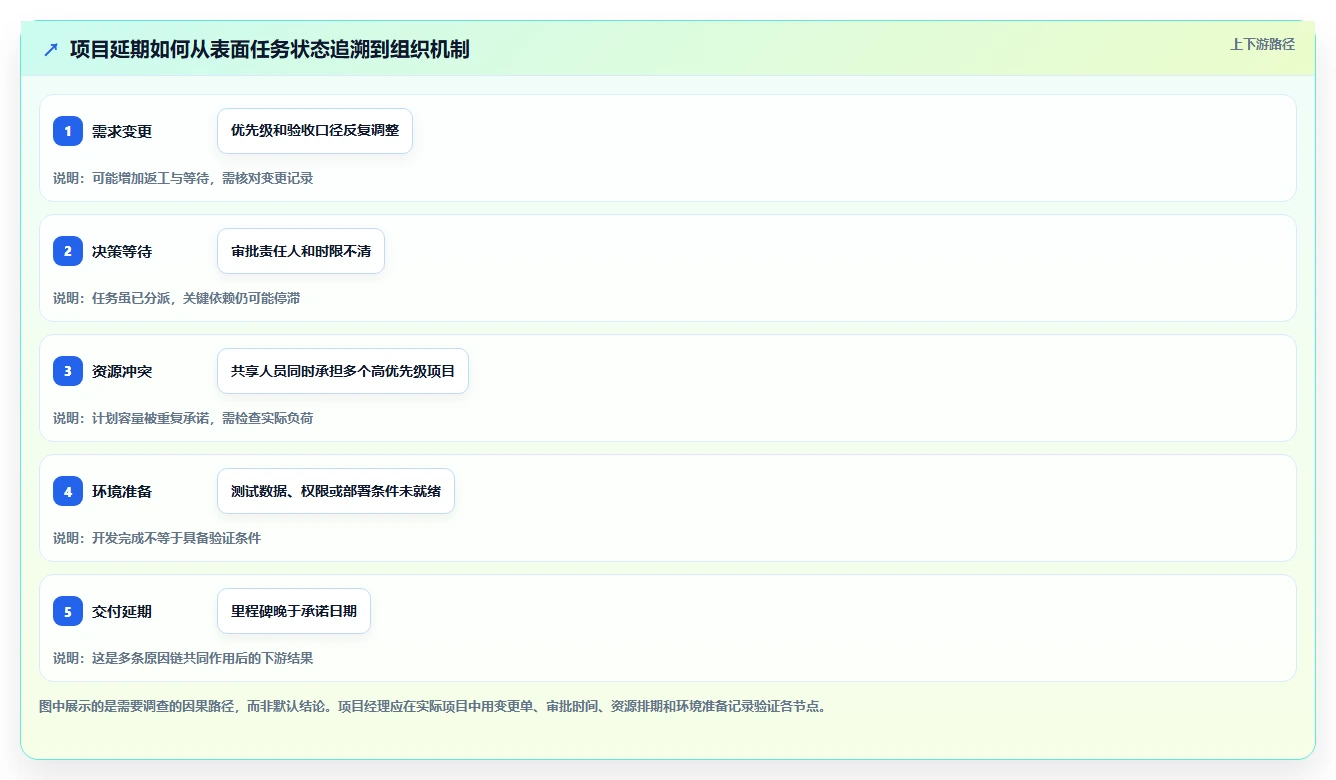
Task: Click the title 项目延期如何从表面任务状态追溯到组织机制
Action: tap(270, 49)
